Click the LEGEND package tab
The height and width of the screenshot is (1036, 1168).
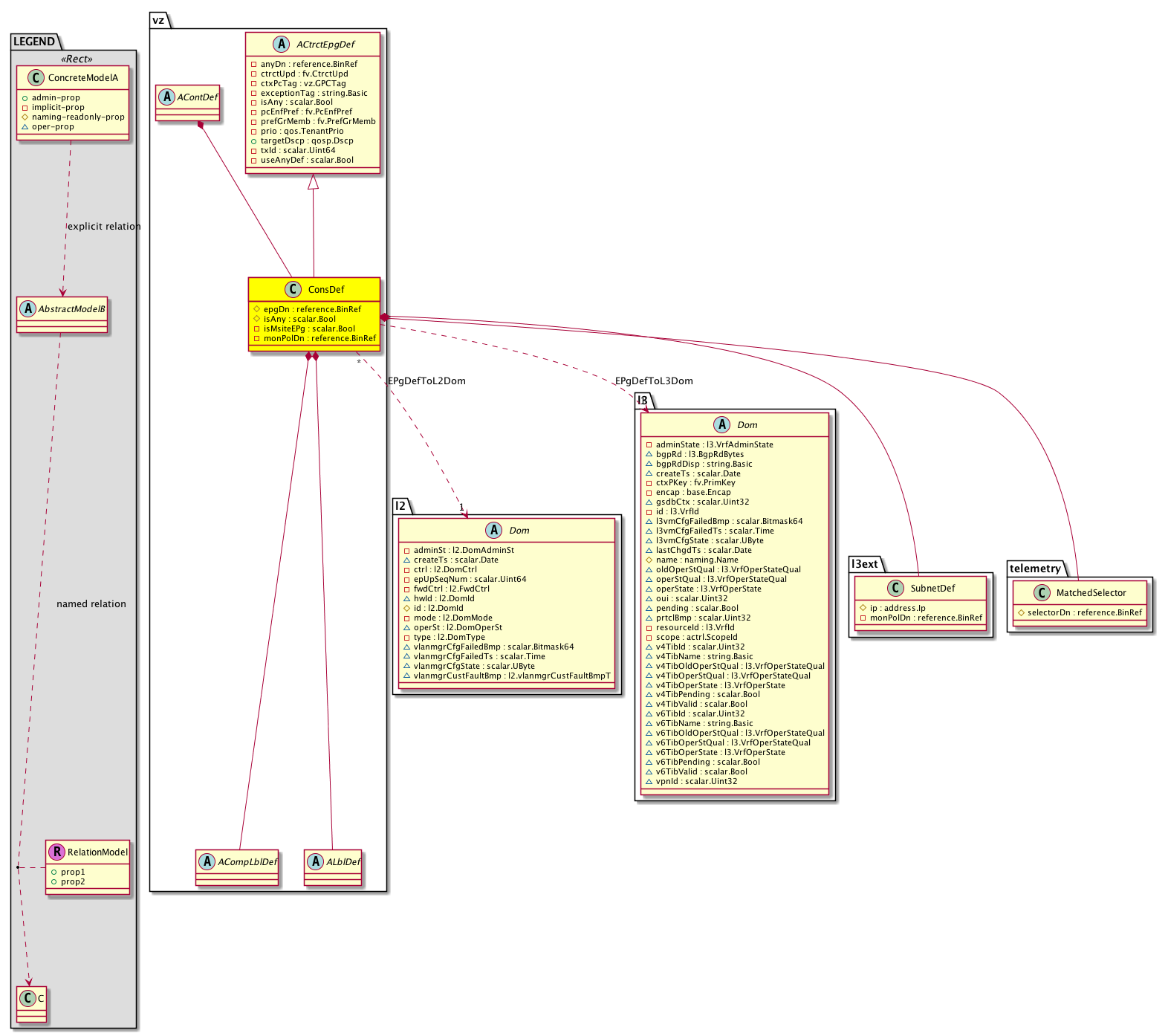(33, 42)
